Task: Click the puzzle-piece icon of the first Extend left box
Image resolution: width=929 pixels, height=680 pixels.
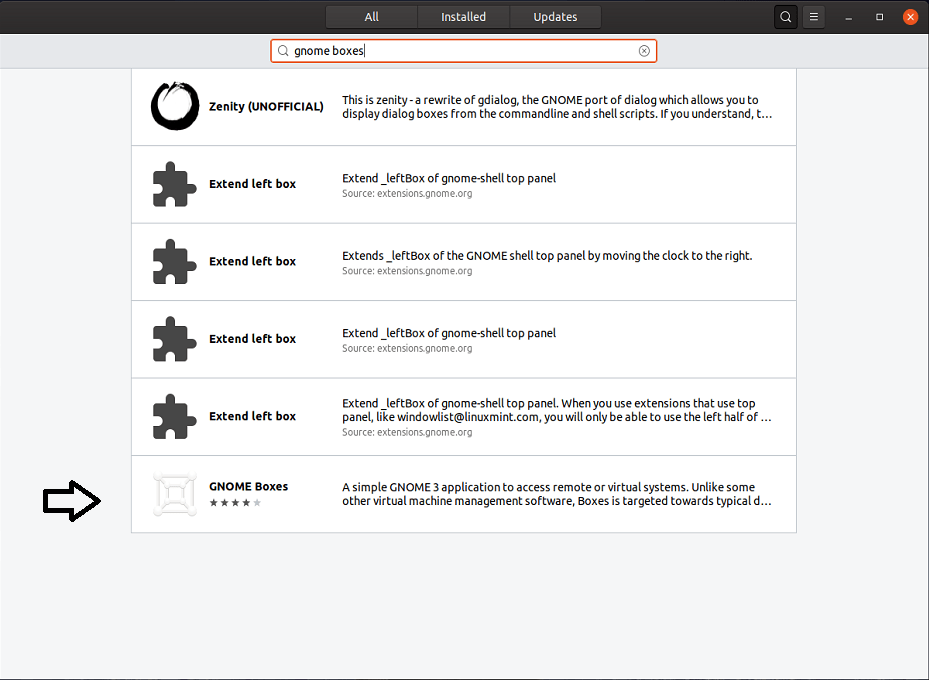Action: pos(174,184)
